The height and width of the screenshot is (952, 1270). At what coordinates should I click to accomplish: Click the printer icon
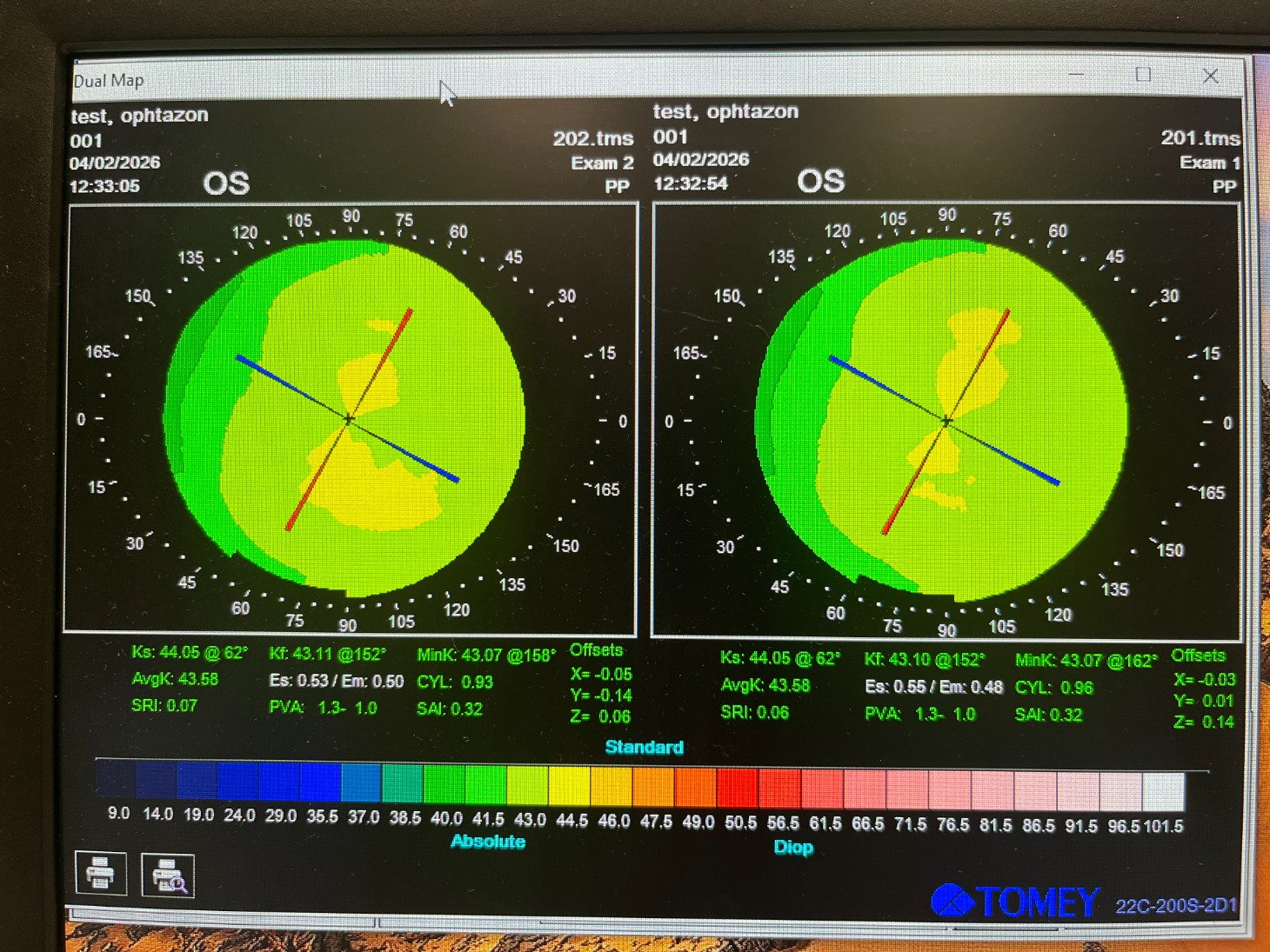click(x=101, y=873)
